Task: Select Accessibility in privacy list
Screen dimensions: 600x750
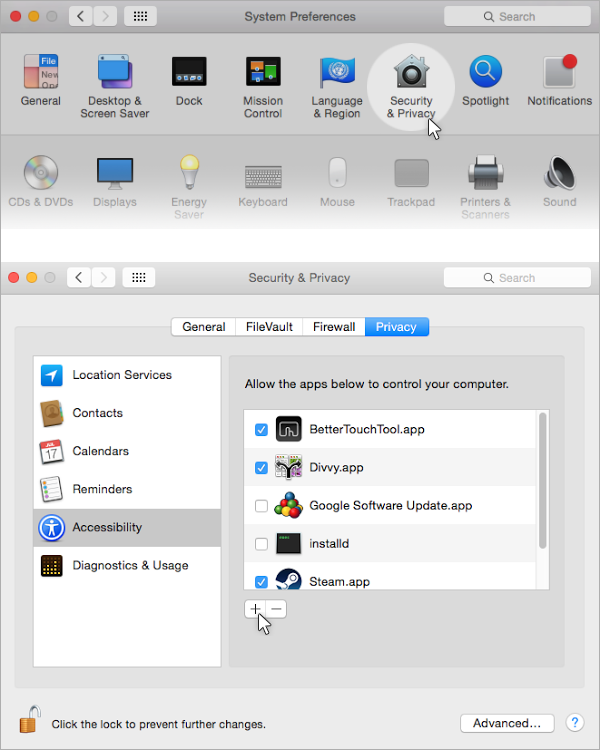Action: (127, 528)
